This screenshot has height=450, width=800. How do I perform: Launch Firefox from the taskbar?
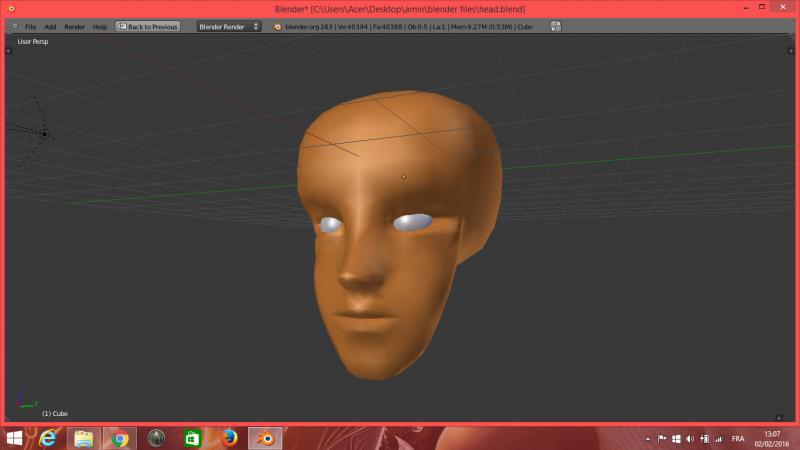tap(229, 438)
